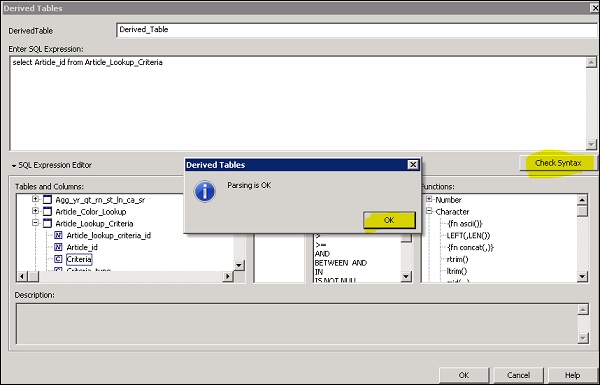This screenshot has height=385, width=600.
Task: Expand the Number functions group
Action: point(429,199)
